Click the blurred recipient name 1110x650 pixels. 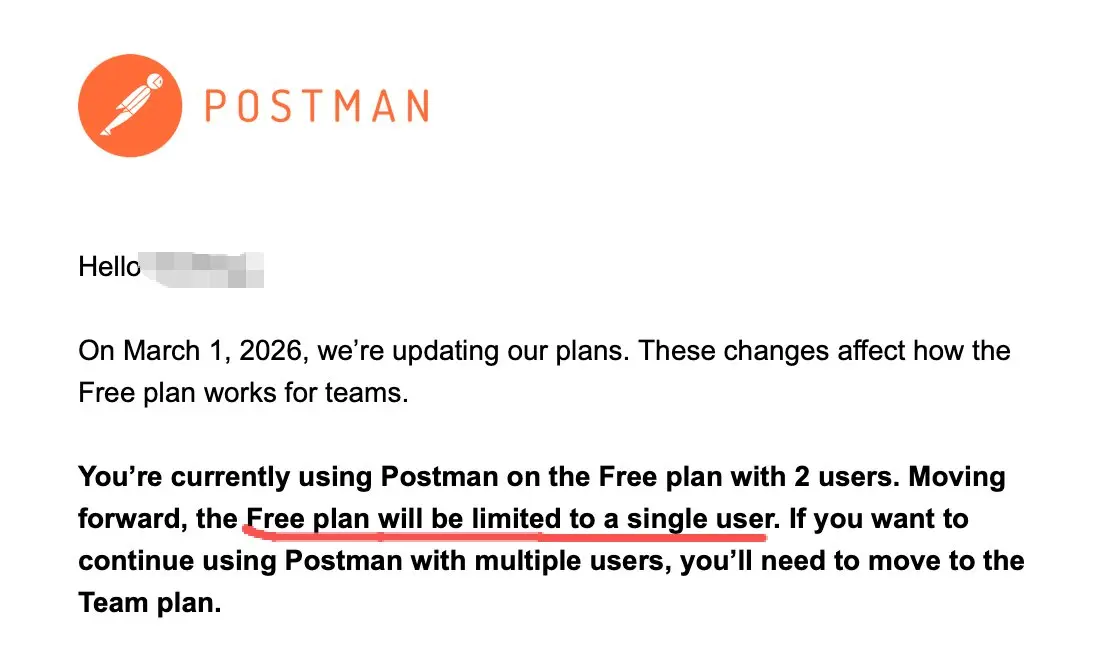[x=203, y=268]
